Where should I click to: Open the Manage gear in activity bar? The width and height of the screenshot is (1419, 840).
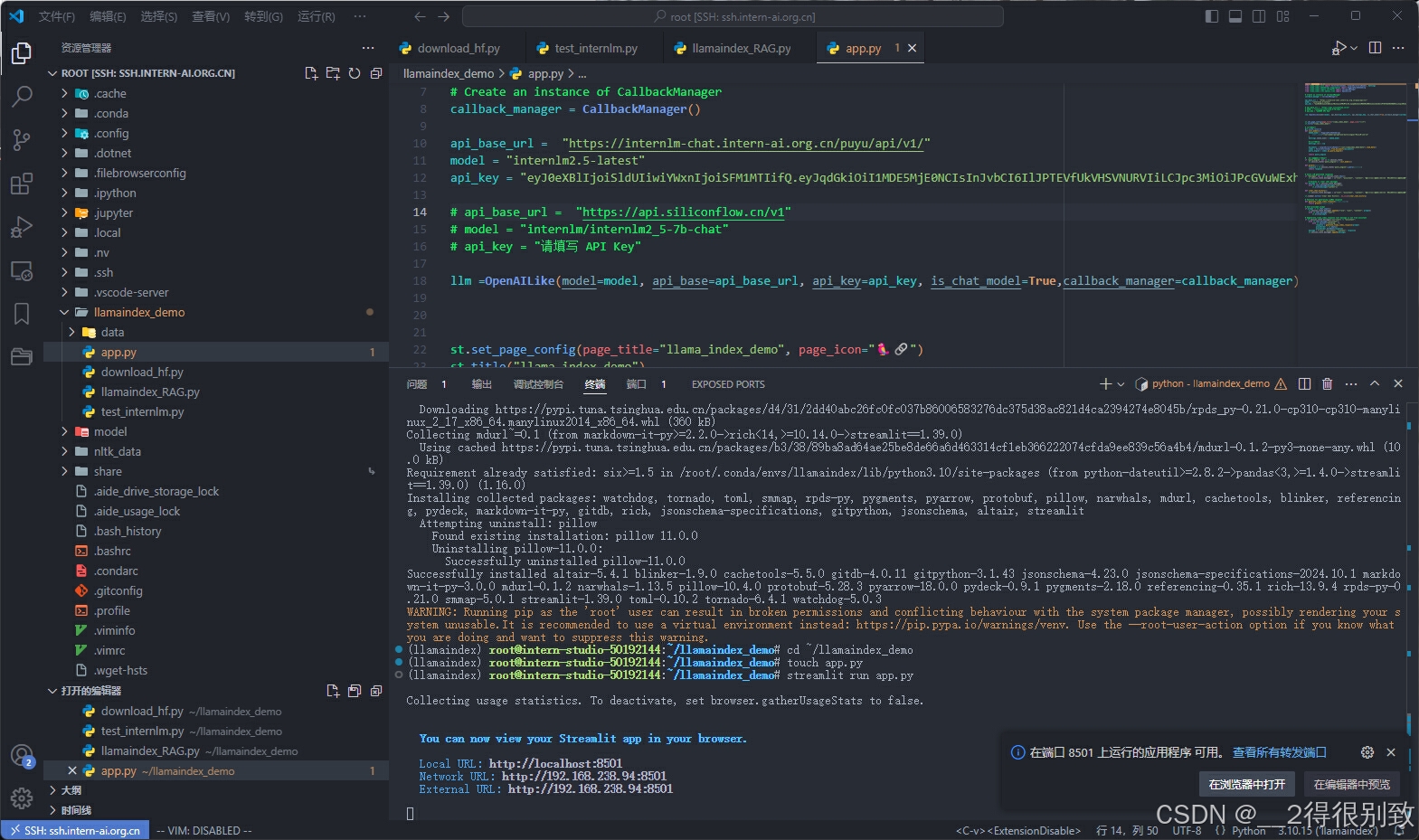(22, 798)
